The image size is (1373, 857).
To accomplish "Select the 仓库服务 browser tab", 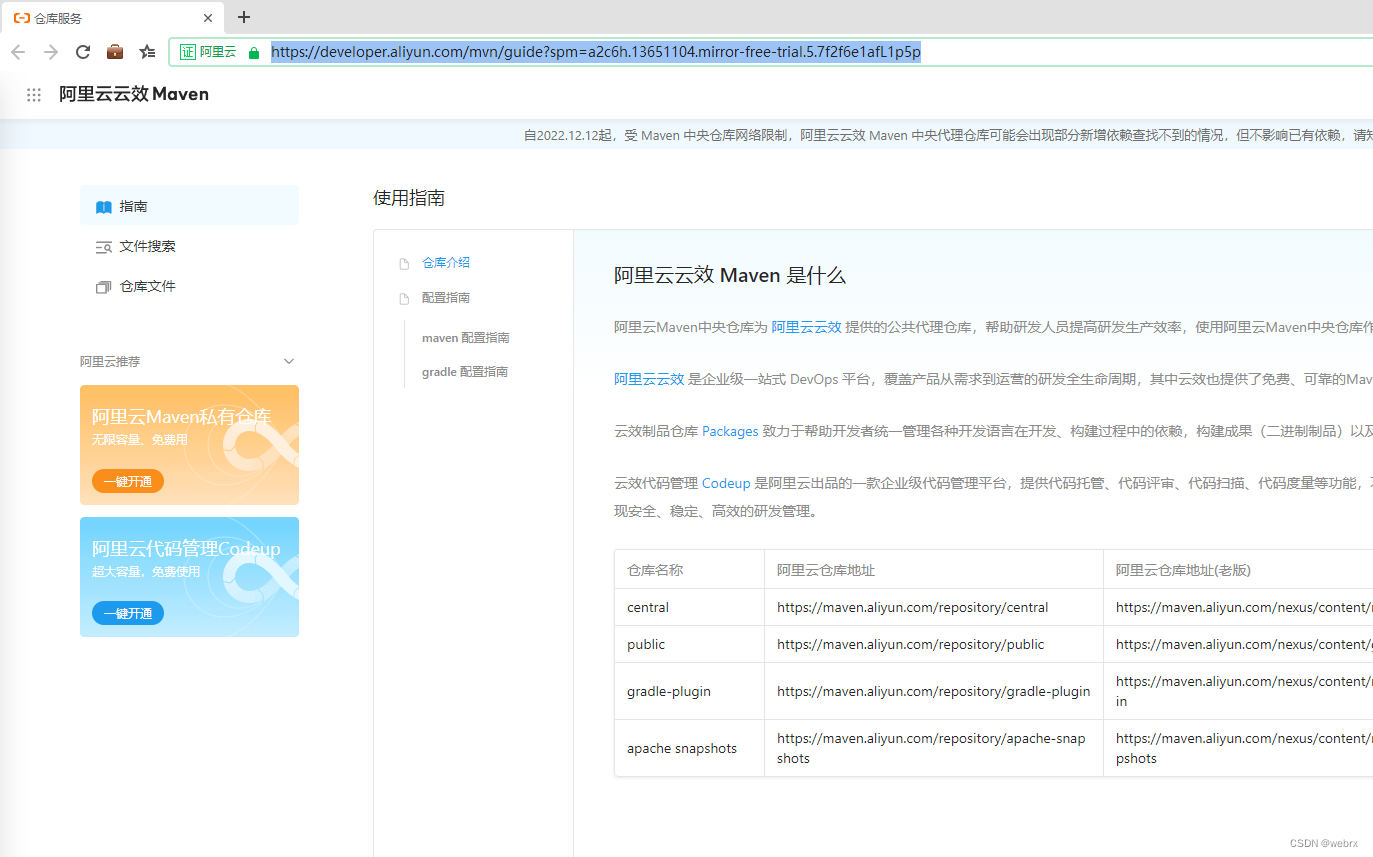I will (x=113, y=18).
